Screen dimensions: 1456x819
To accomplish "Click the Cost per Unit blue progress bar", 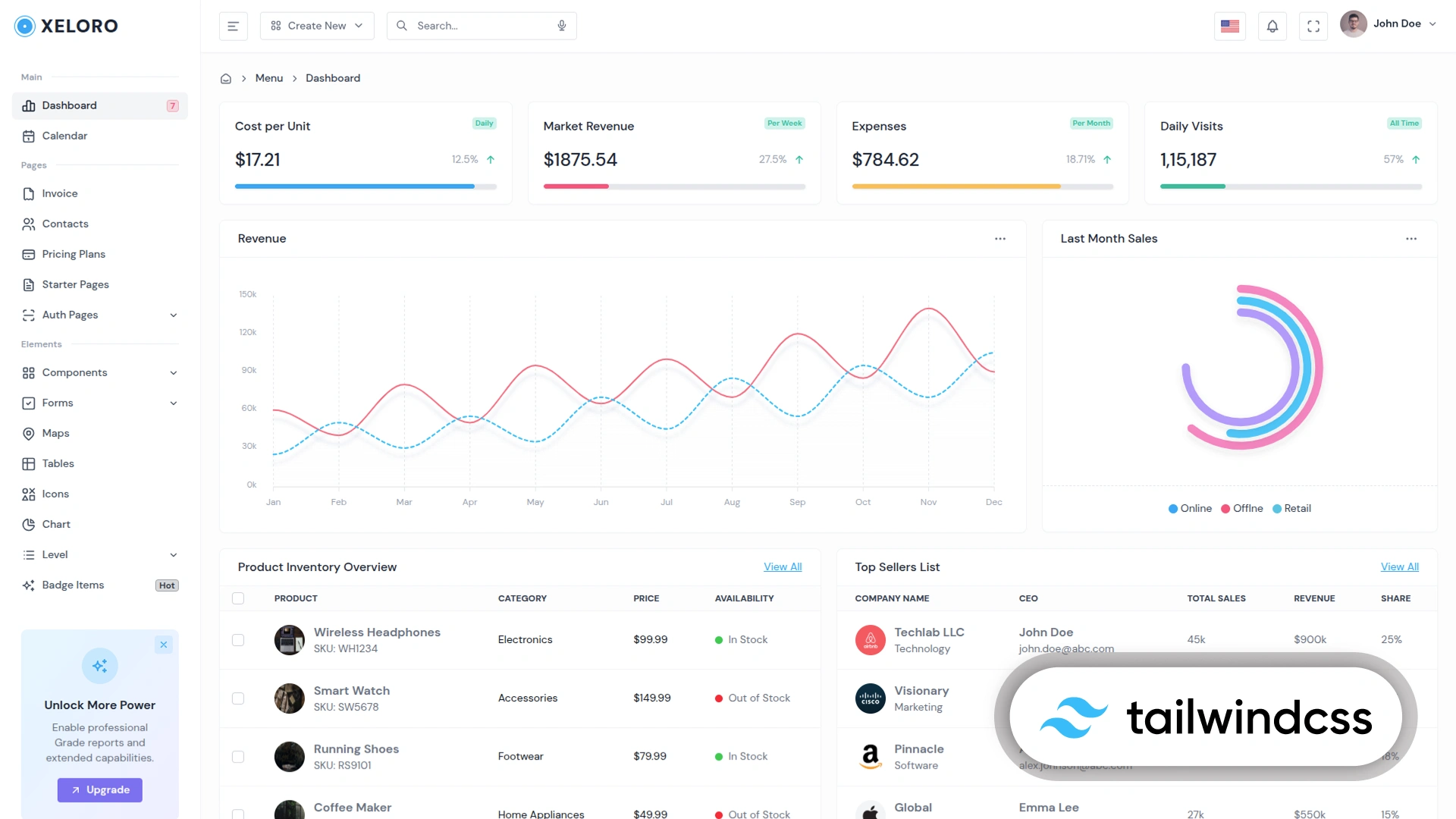I will pos(354,187).
